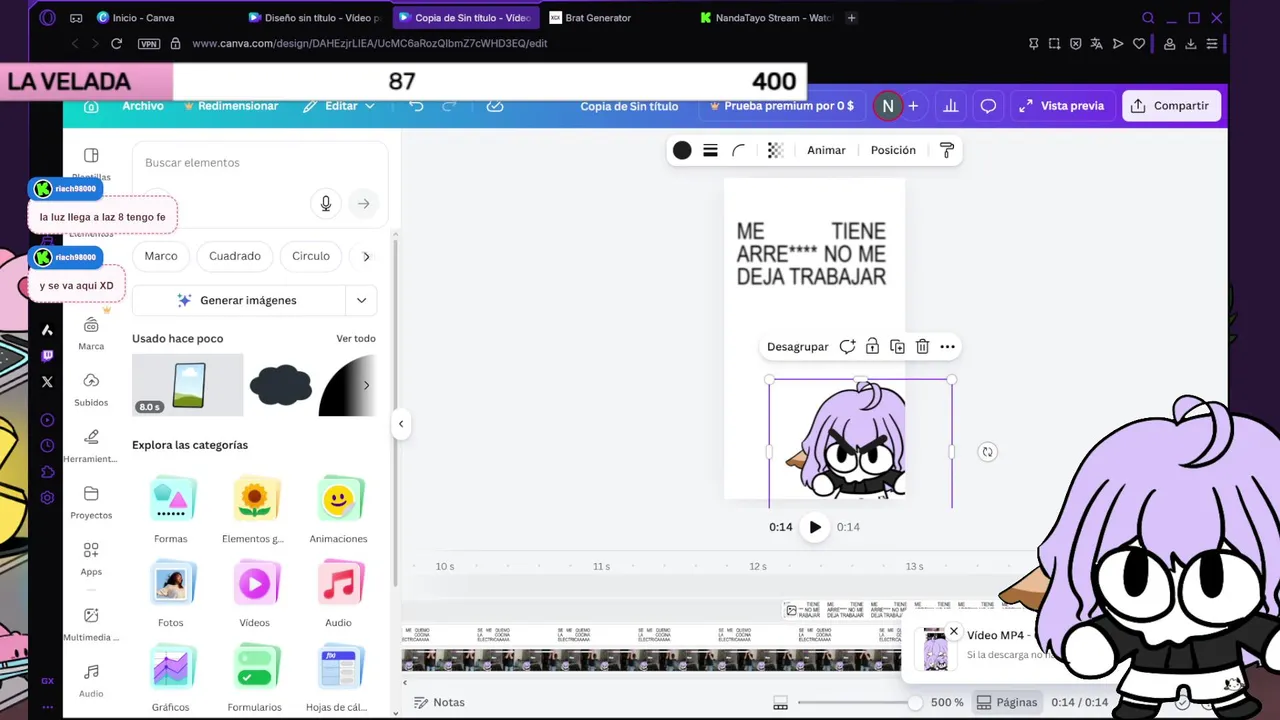Show more shape chips with right chevron
The height and width of the screenshot is (720, 1280).
click(366, 256)
